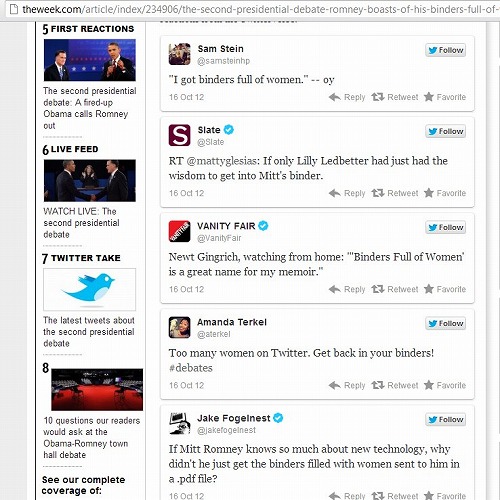The image size is (500, 500).
Task: Retweet Sam Stein's binders tweet
Action: [x=395, y=97]
